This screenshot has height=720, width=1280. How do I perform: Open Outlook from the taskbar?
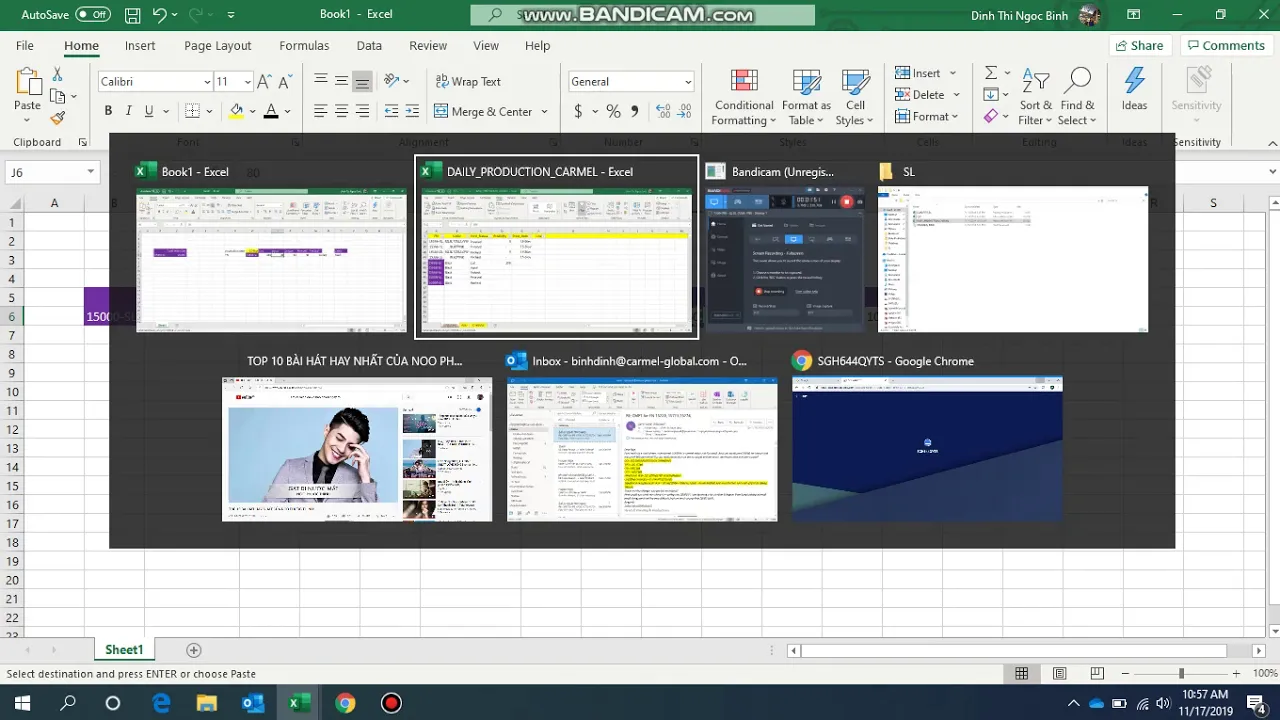pos(253,703)
